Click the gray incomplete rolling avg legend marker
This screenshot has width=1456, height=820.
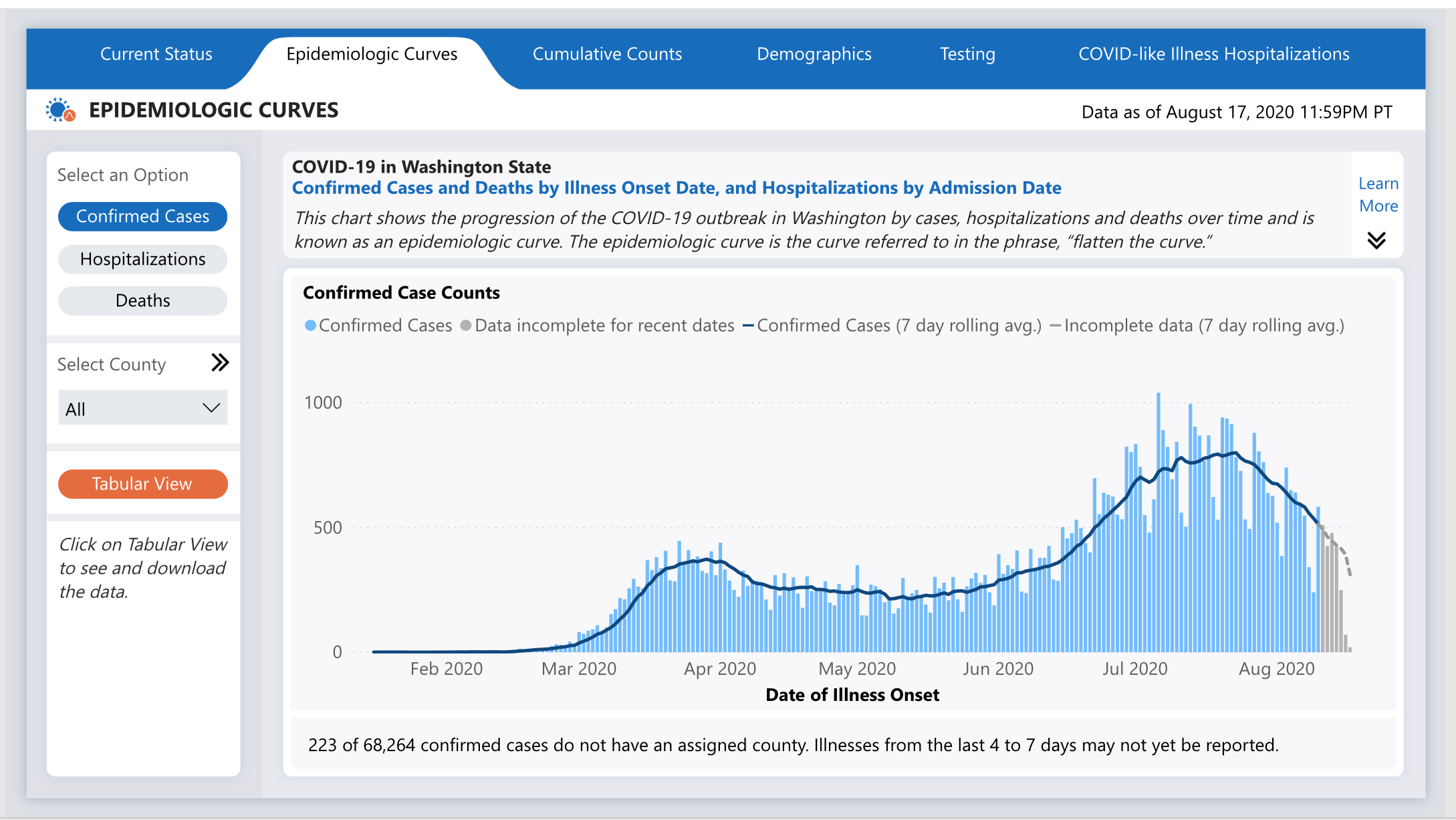[1056, 326]
